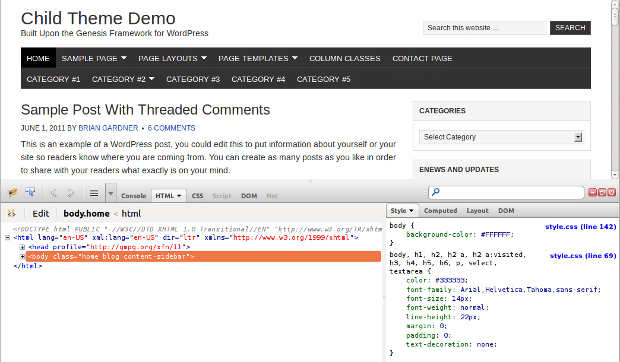Expand the head node in the tree

click(x=22, y=247)
